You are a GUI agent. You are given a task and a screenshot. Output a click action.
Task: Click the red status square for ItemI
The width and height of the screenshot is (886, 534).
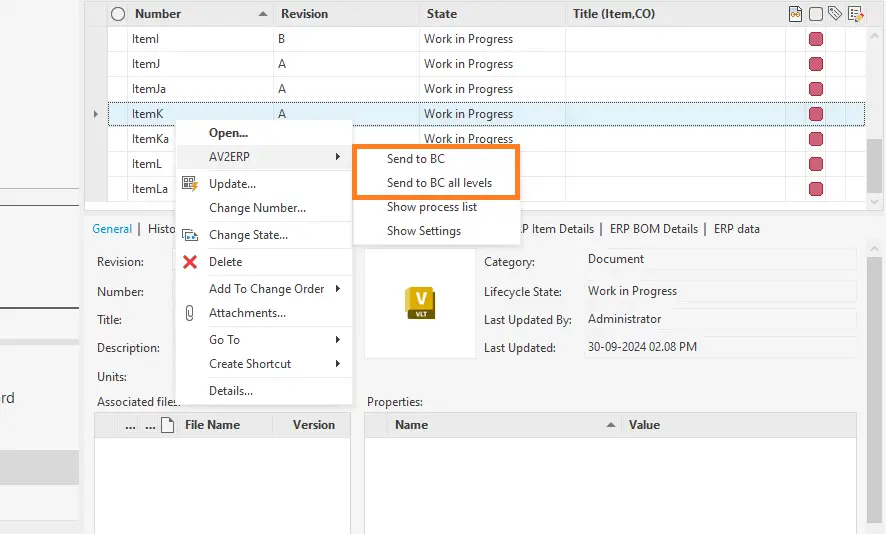coord(816,39)
